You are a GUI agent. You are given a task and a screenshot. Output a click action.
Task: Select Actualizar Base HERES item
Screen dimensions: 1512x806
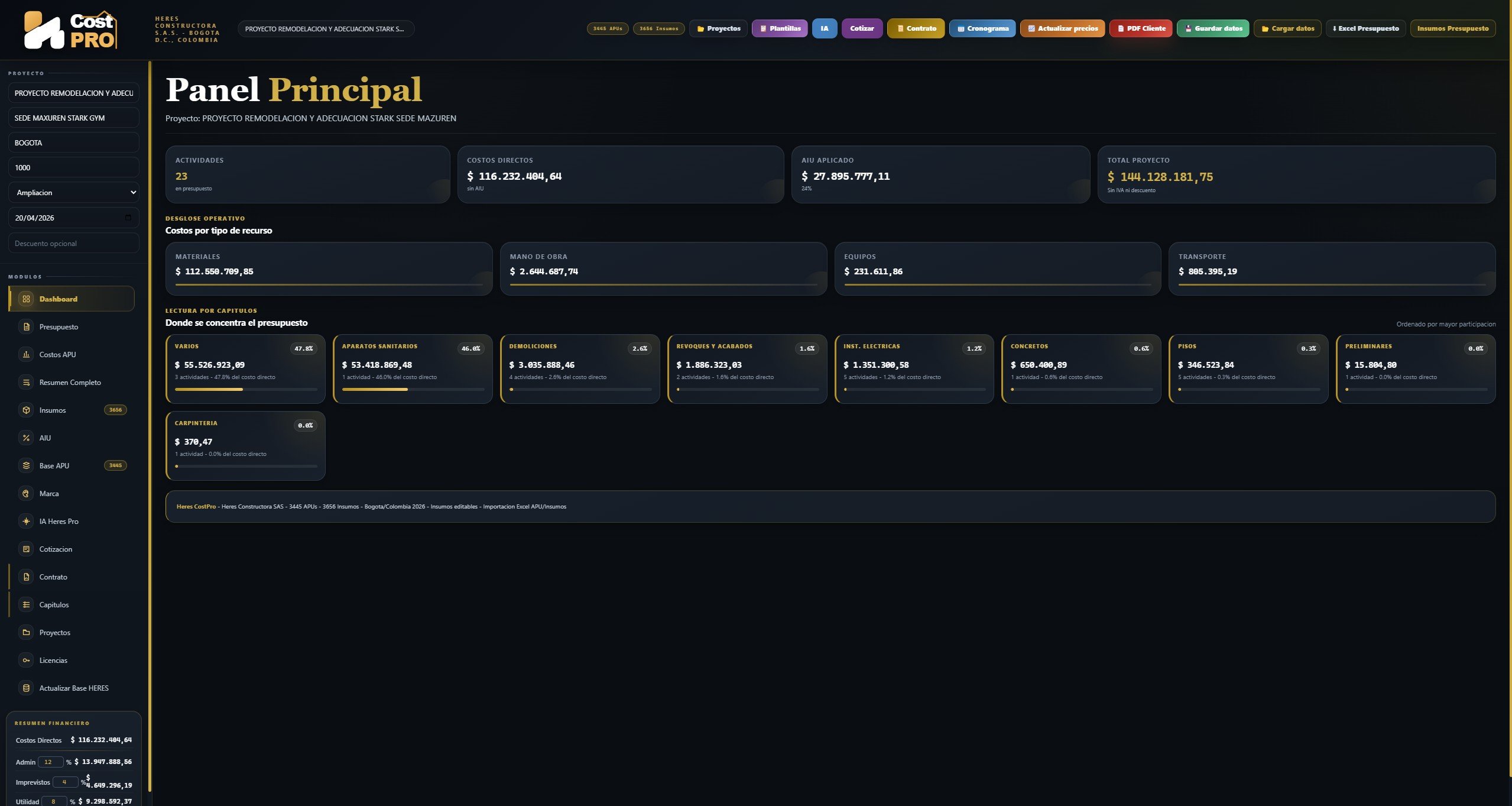click(72, 688)
